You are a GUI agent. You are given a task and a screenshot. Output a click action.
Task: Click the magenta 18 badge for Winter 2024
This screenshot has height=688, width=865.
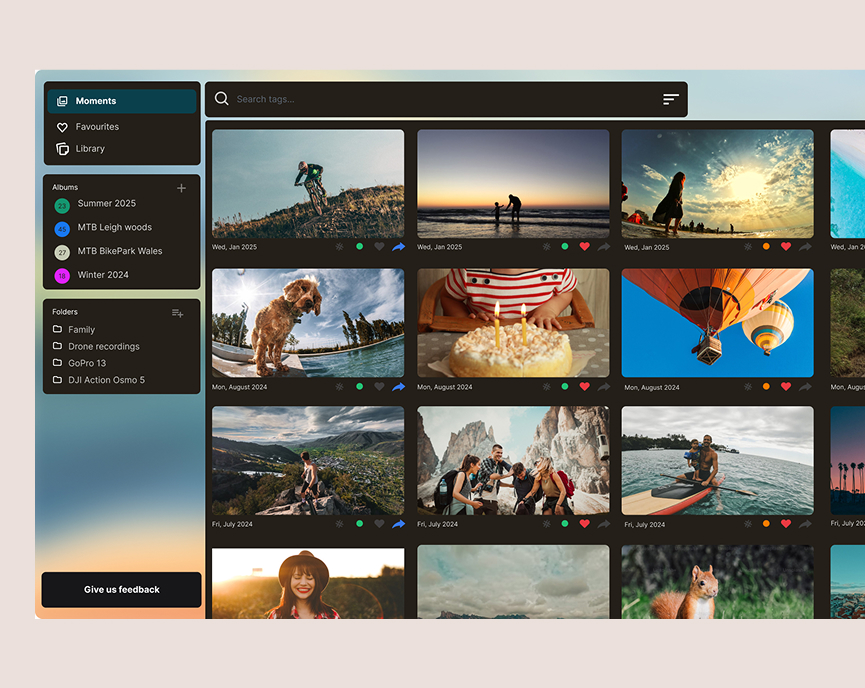click(62, 276)
